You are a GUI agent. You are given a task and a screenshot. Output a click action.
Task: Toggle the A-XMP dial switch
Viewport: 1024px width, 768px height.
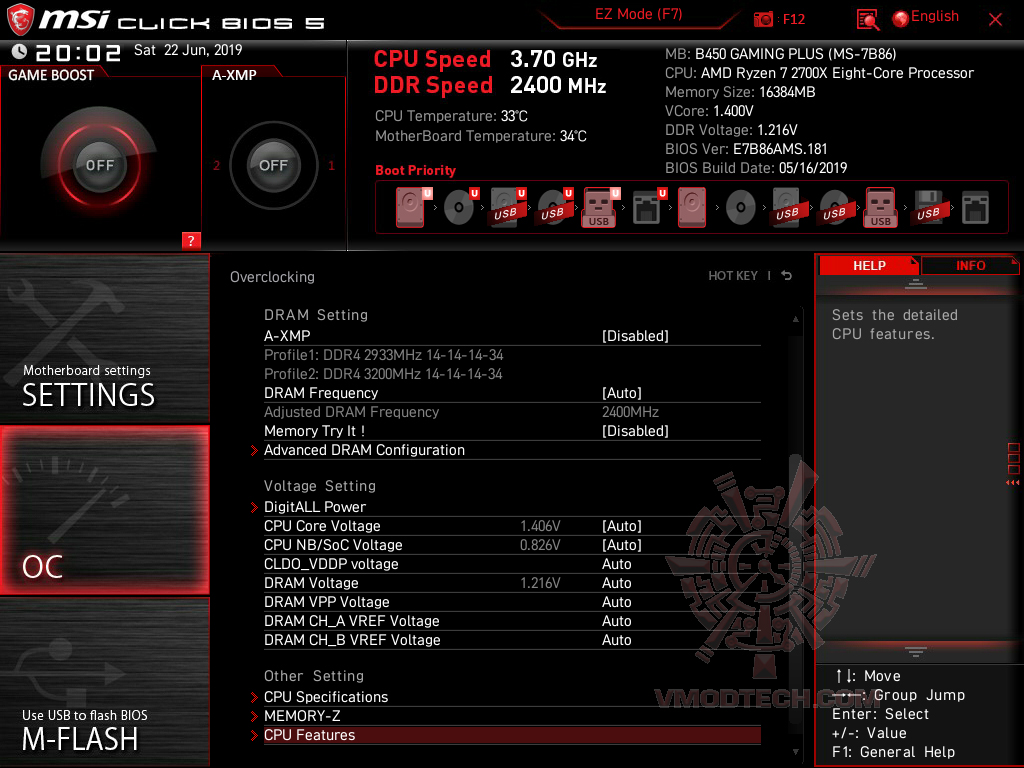pos(273,166)
